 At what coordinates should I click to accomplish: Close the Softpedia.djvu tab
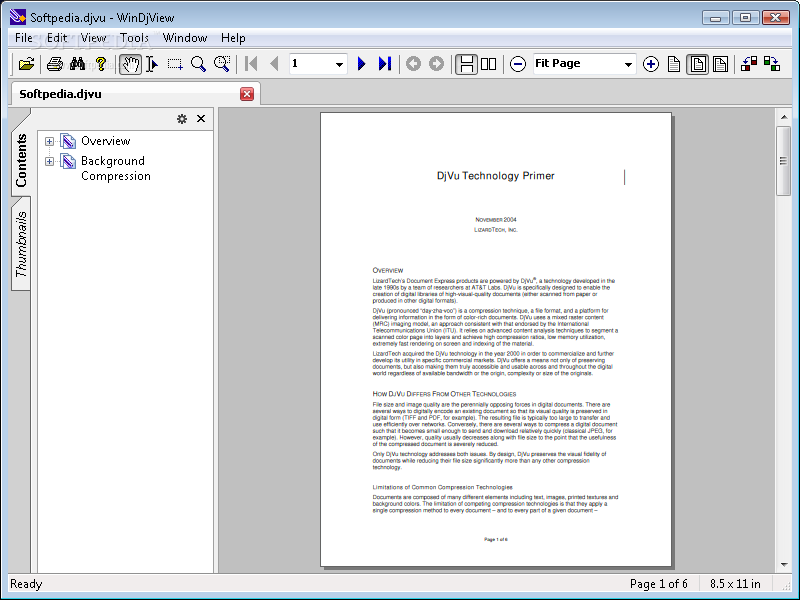pyautogui.click(x=247, y=94)
